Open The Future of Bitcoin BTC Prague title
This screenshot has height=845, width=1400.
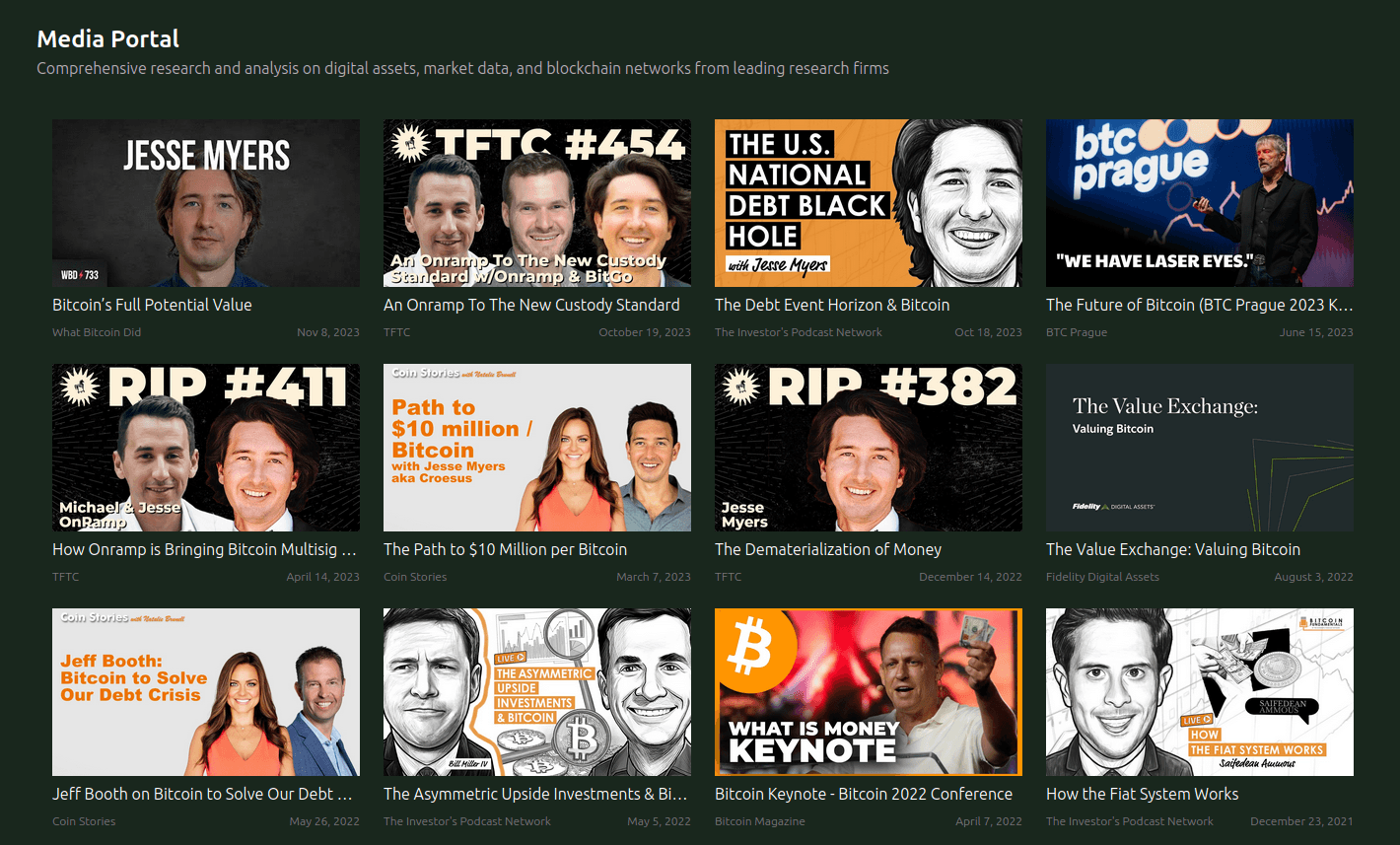pyautogui.click(x=1199, y=305)
